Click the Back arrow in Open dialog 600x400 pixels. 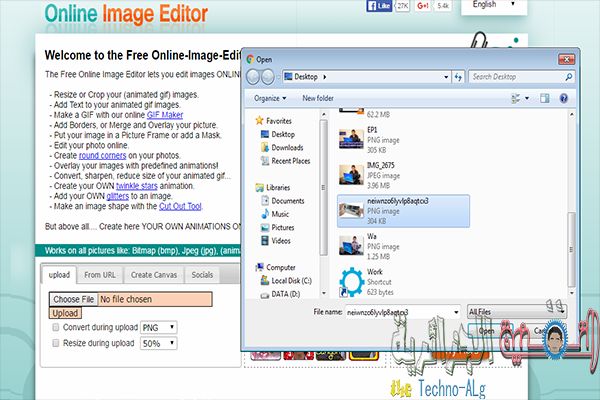(253, 77)
